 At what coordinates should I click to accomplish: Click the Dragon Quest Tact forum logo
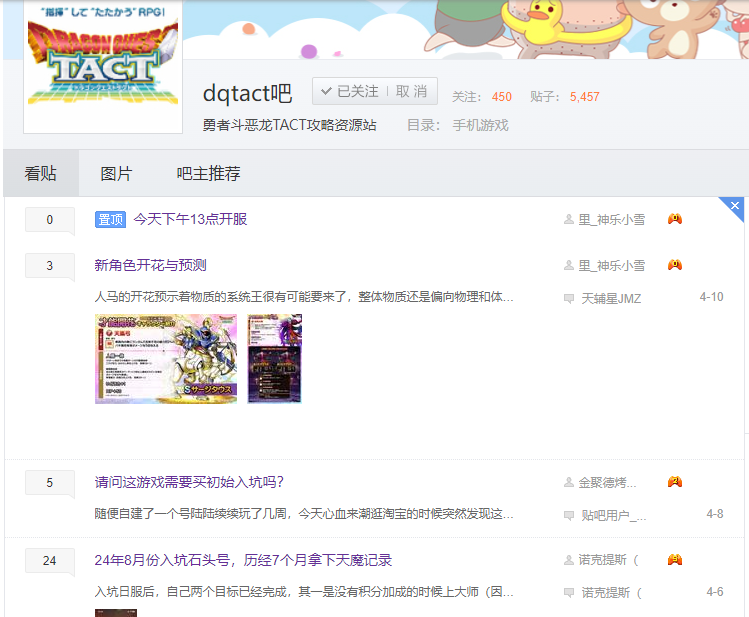103,66
